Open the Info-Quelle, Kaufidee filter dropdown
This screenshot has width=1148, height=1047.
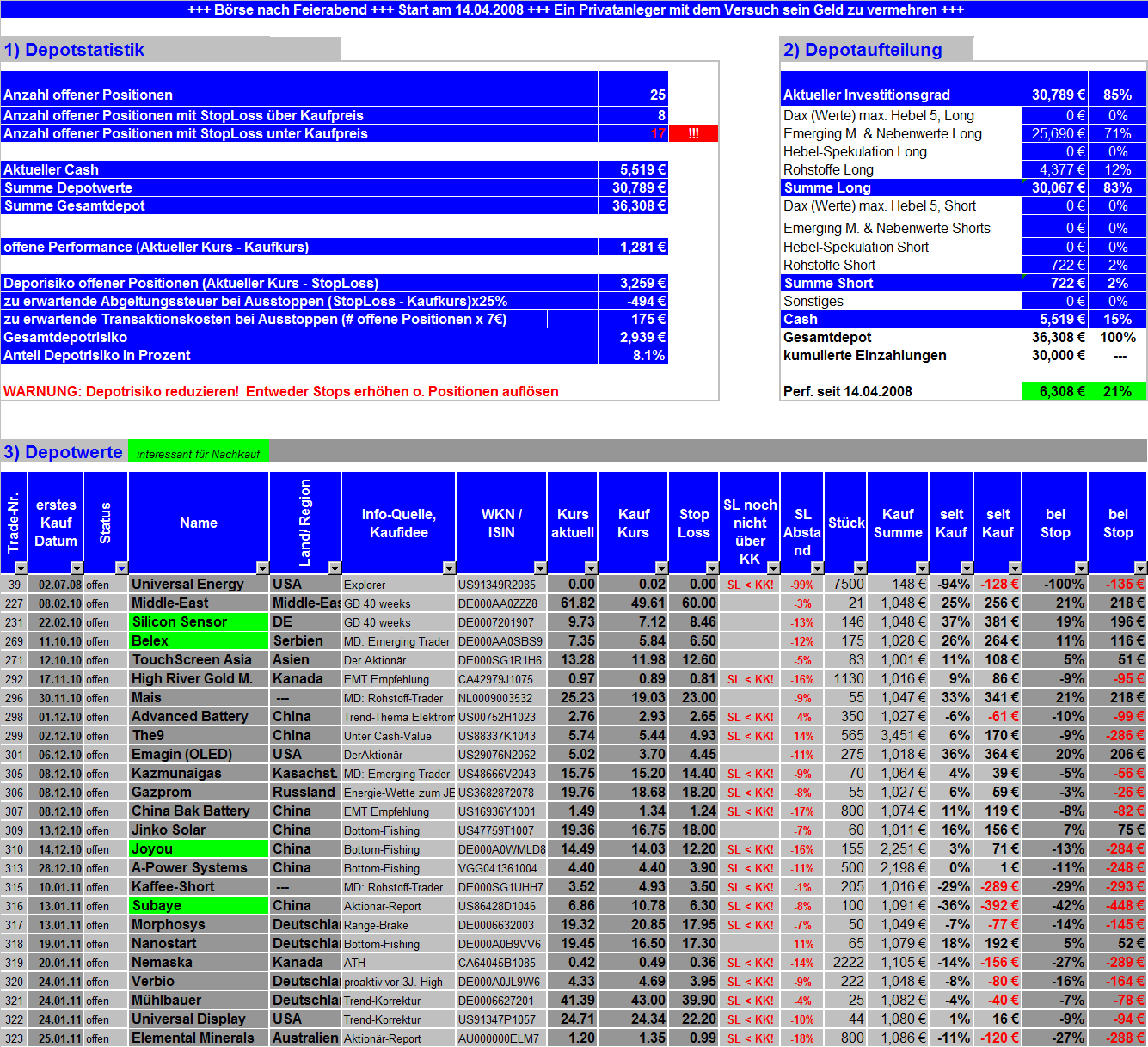pos(447,567)
